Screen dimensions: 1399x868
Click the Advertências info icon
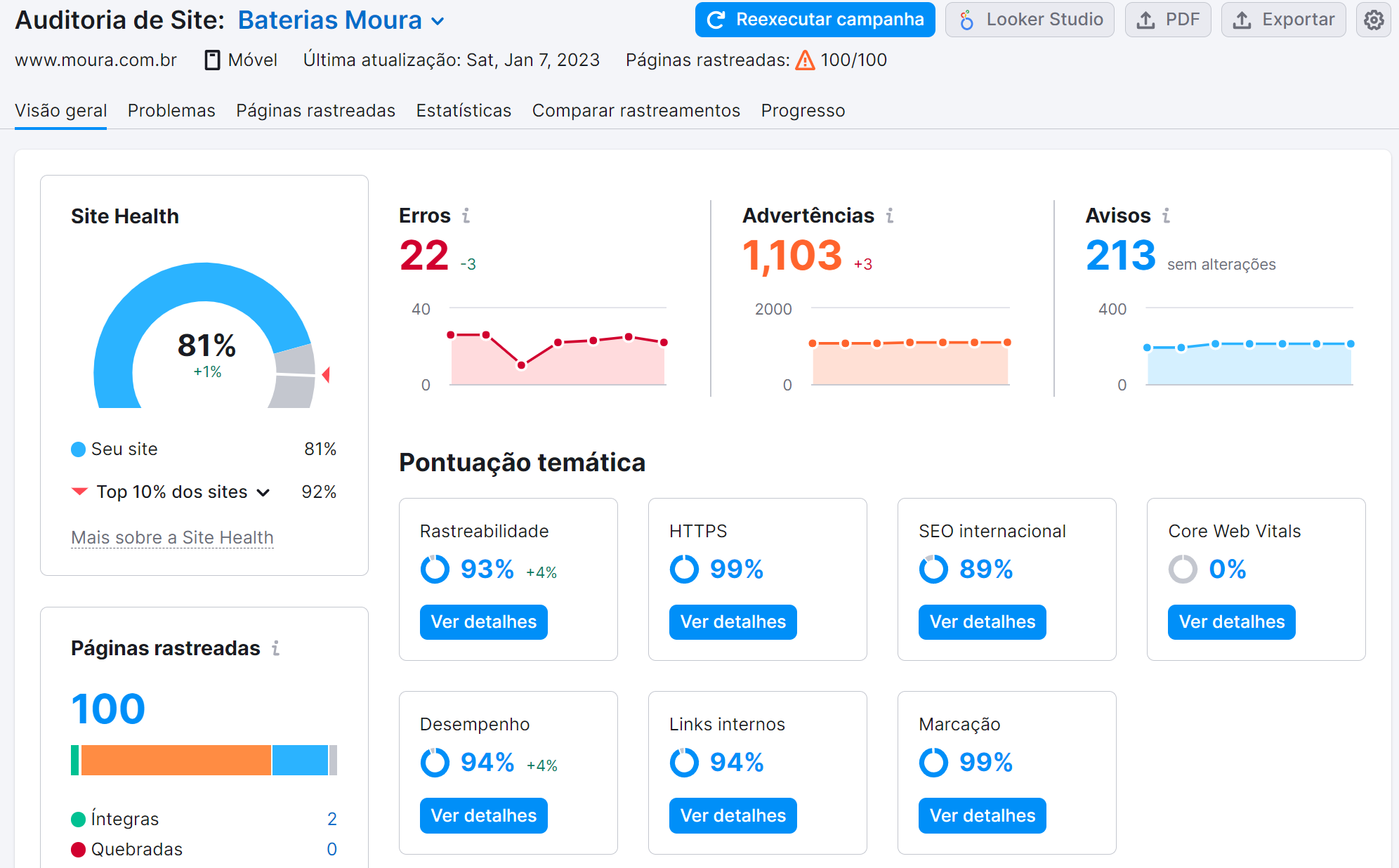889,216
